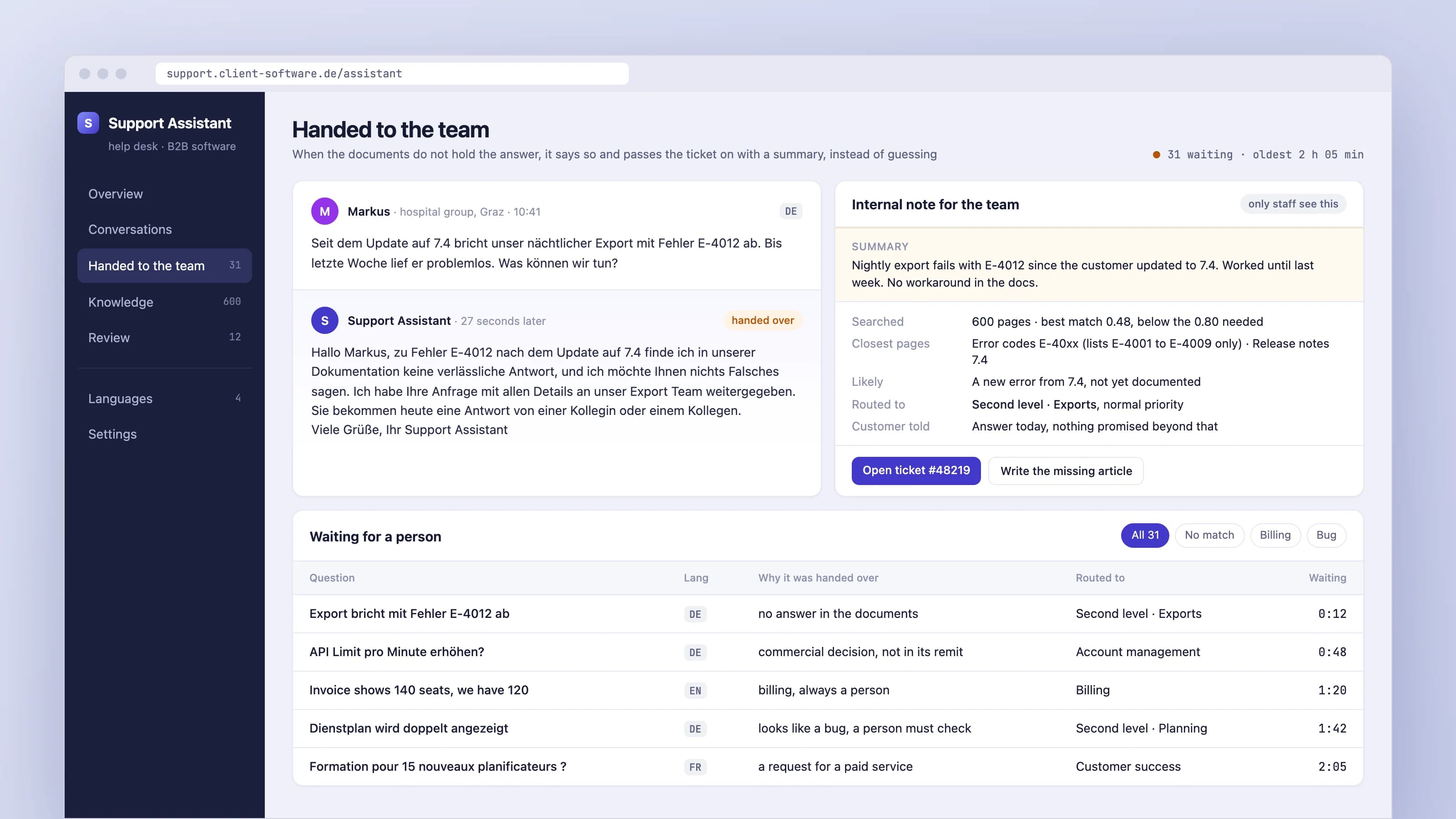Open Languages in the sidebar
The width and height of the screenshot is (1456, 819).
point(164,399)
